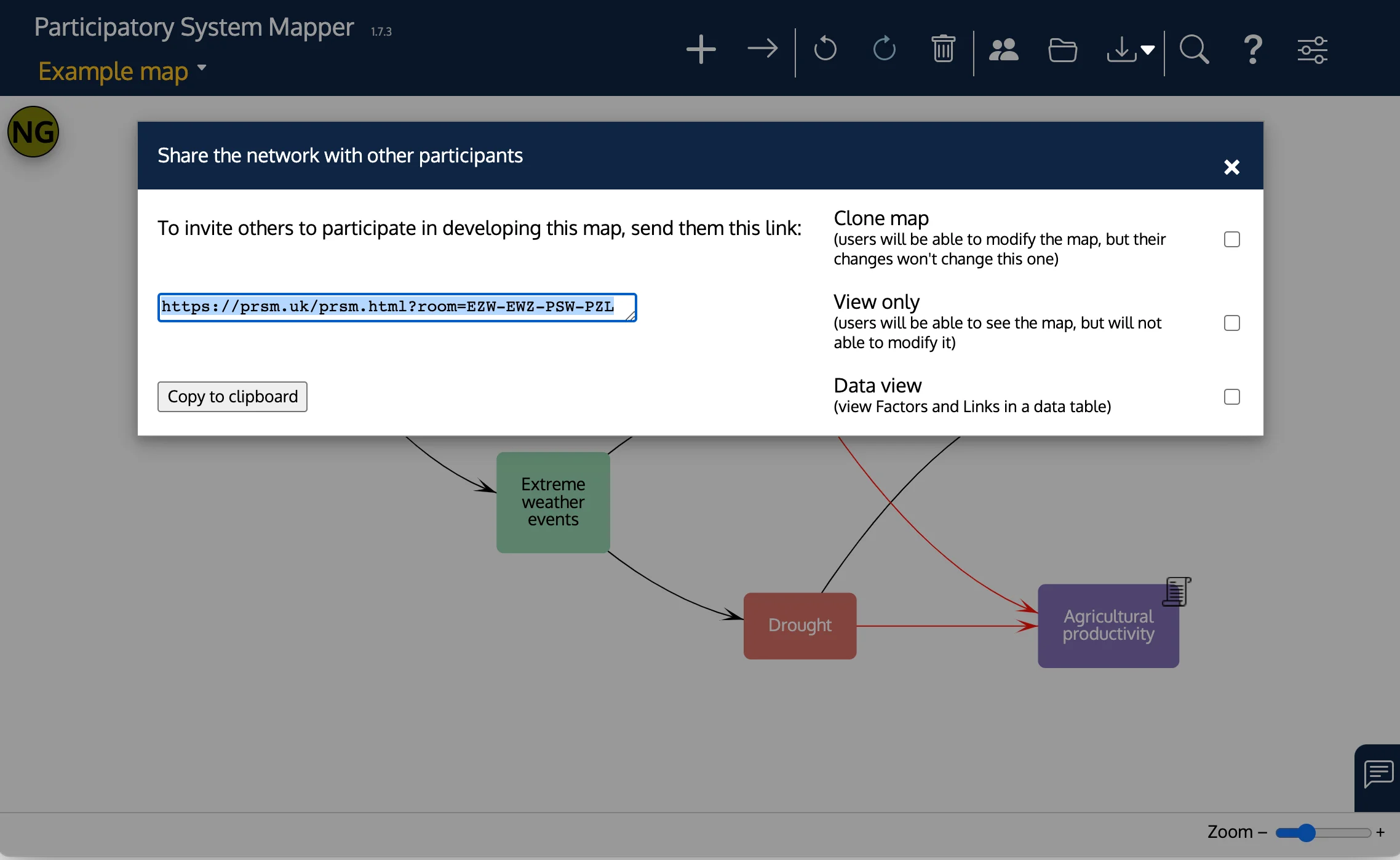
Task: Open the share participants icon
Action: pyautogui.click(x=1003, y=49)
